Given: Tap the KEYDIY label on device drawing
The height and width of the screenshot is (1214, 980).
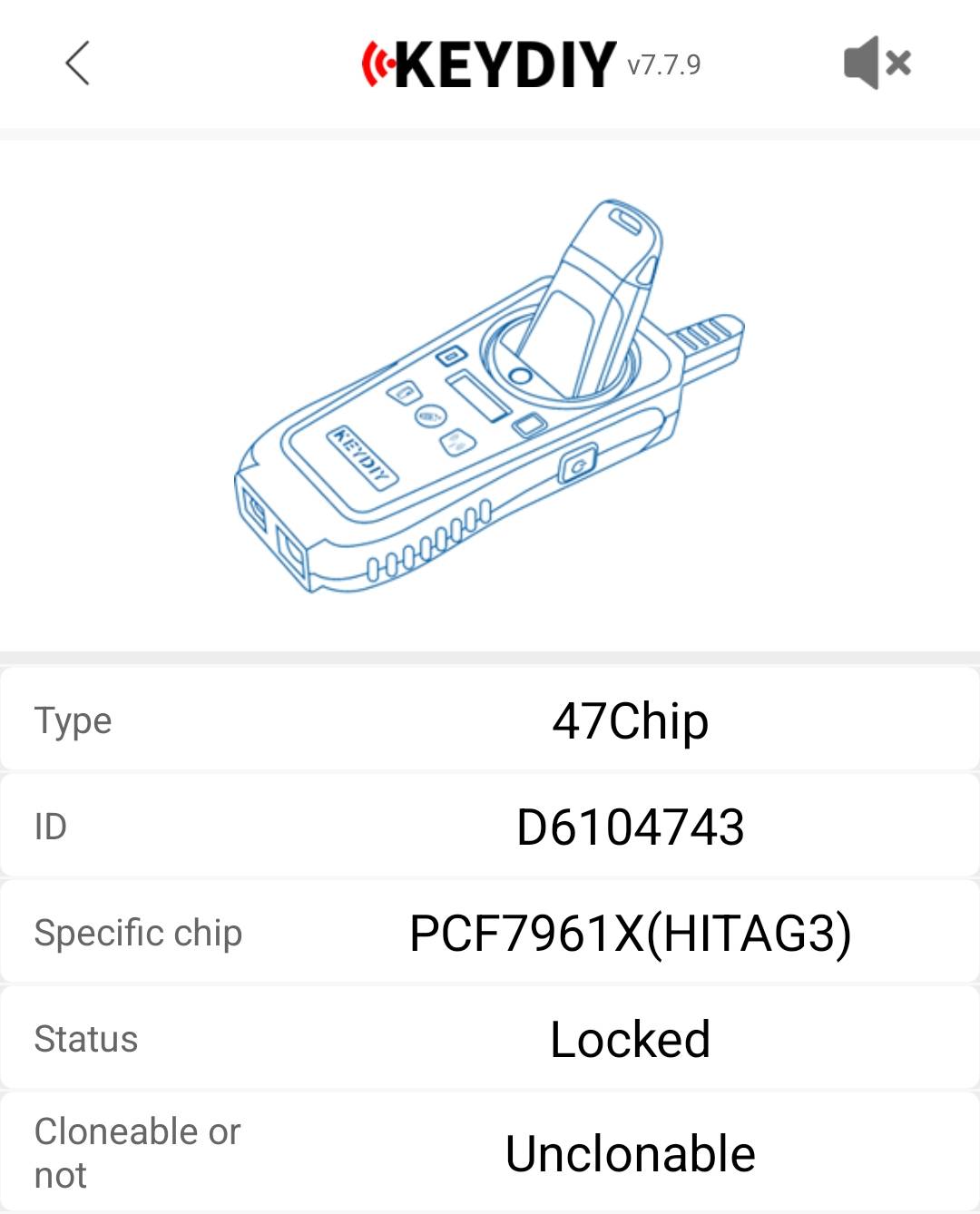Looking at the screenshot, I should [361, 456].
